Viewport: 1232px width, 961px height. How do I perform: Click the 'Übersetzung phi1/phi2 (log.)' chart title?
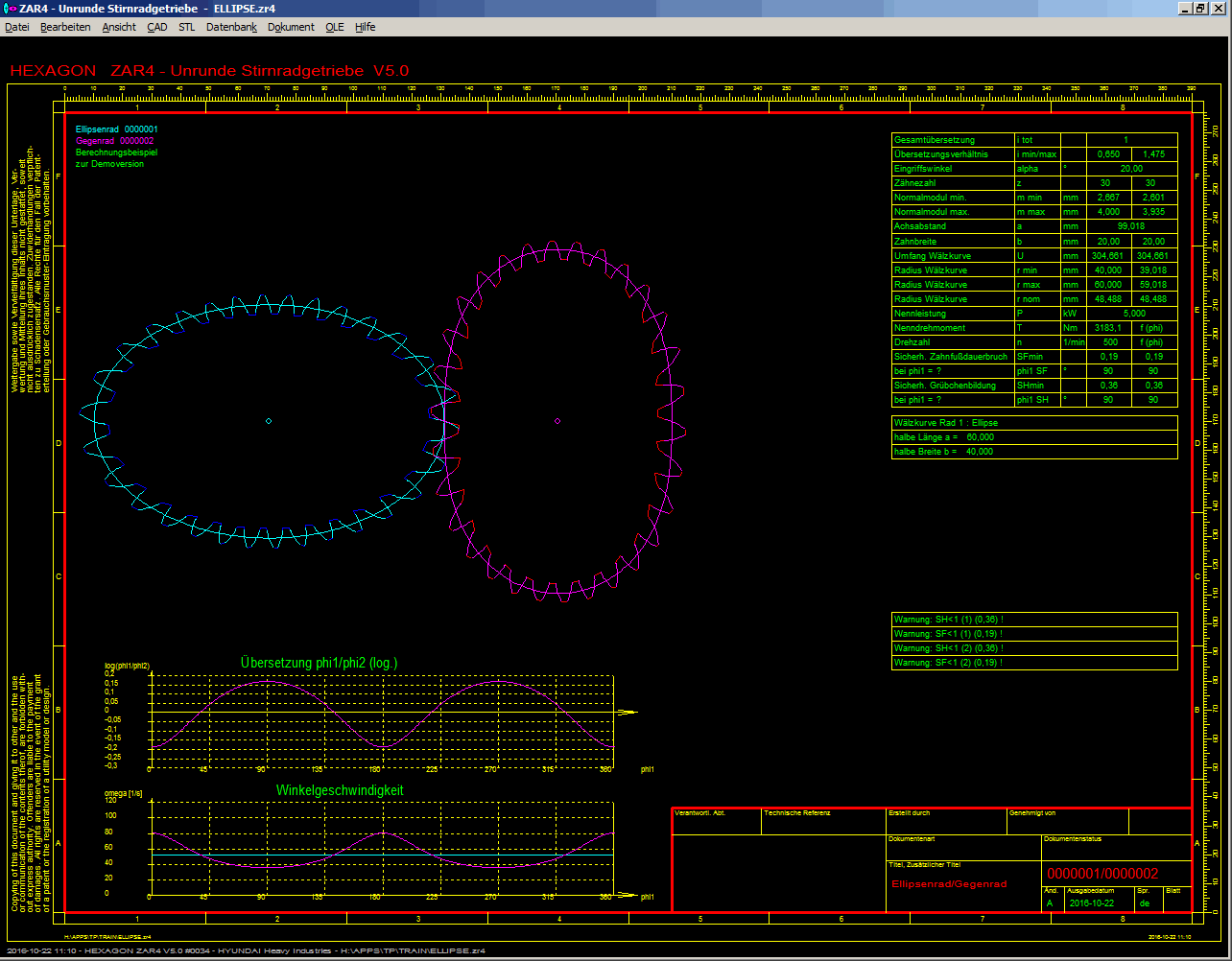[319, 663]
